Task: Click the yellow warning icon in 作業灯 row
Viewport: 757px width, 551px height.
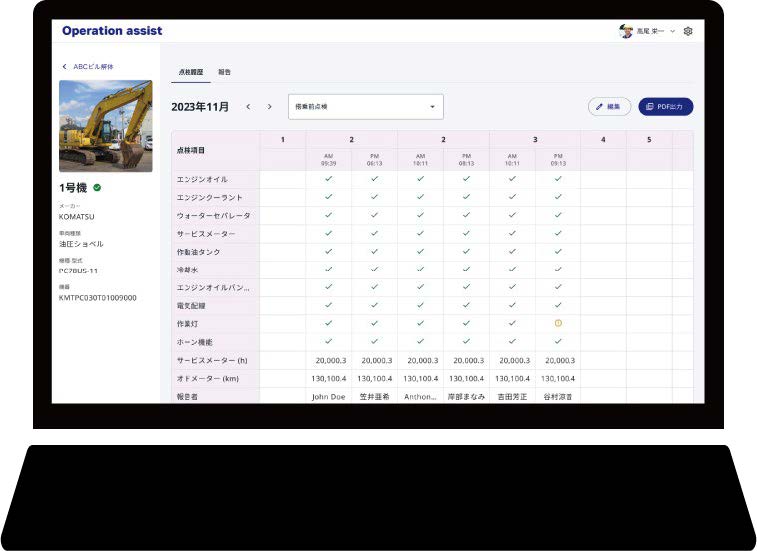Action: 558,323
